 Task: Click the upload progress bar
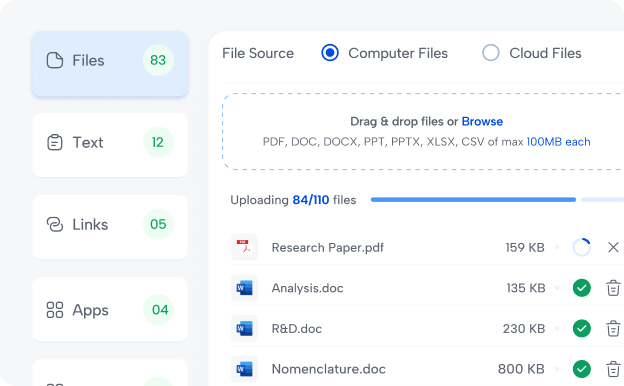(497, 199)
